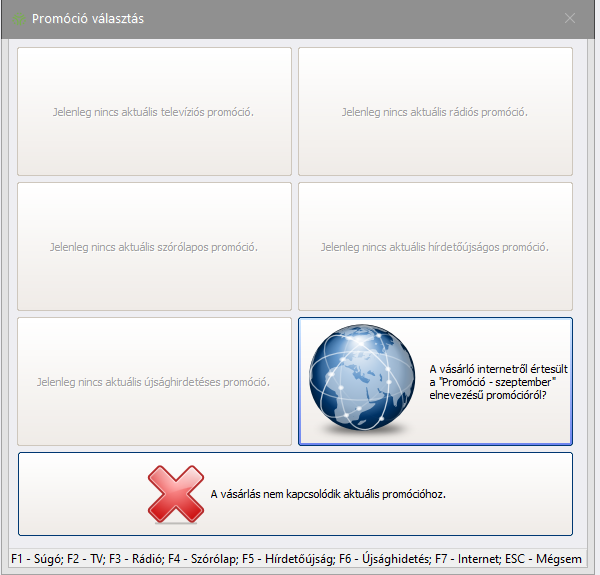600x575 pixels.
Task: Click the disabled hírdetőújságos promóció tile
Action: (435, 246)
